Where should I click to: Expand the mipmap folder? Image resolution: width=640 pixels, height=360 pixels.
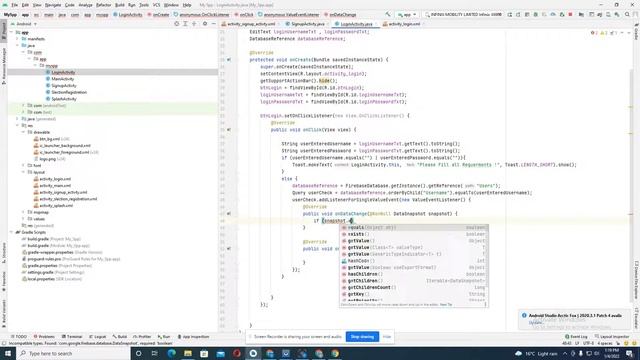click(x=24, y=212)
